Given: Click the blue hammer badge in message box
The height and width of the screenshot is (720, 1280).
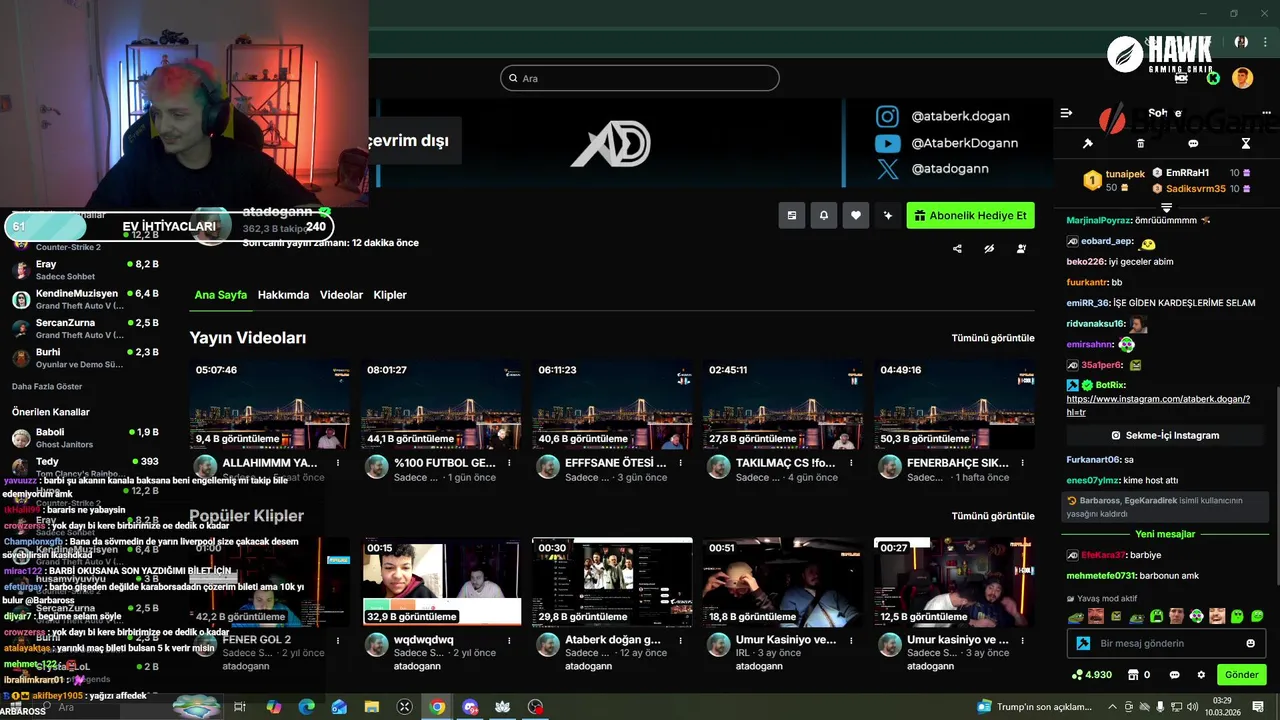Looking at the screenshot, I should pyautogui.click(x=1083, y=643).
